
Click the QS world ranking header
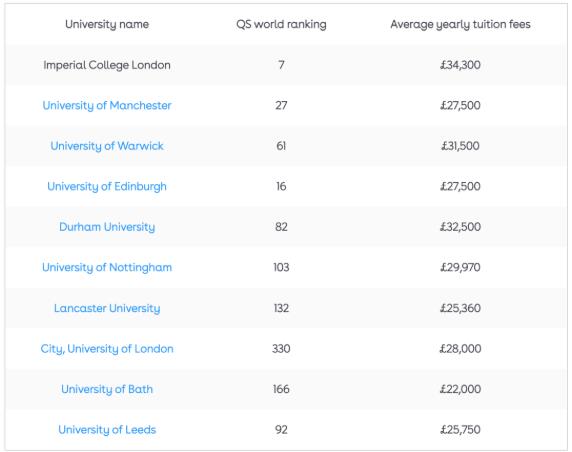[281, 24]
